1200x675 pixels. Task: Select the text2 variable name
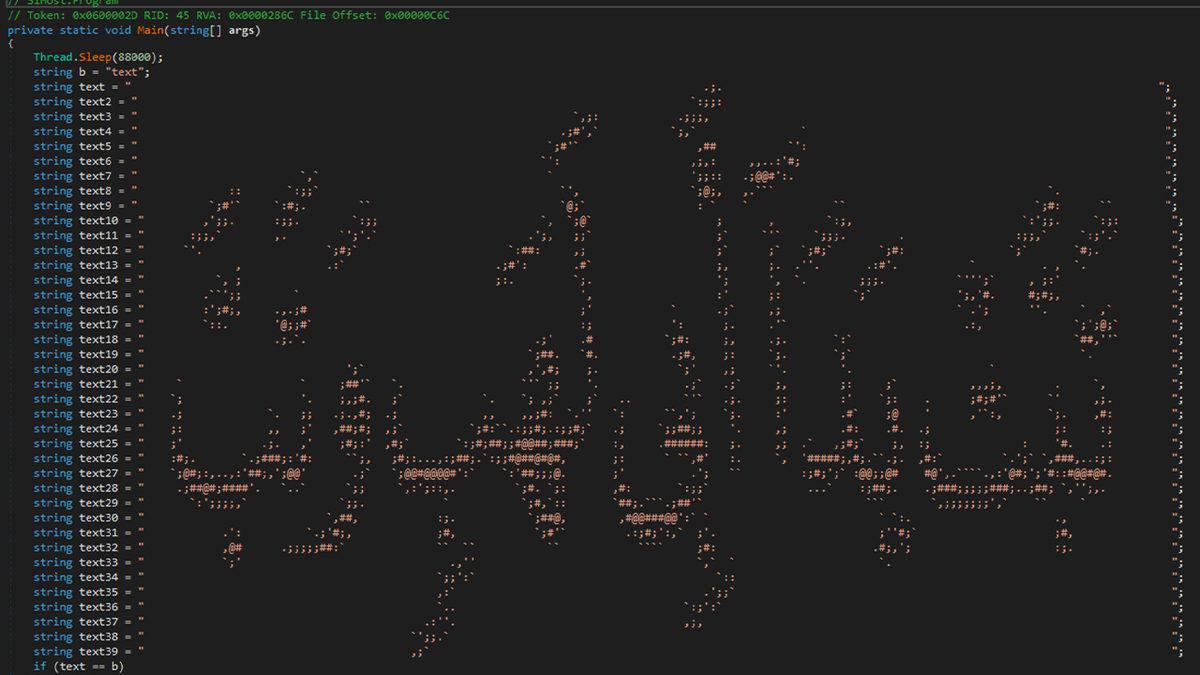95,102
